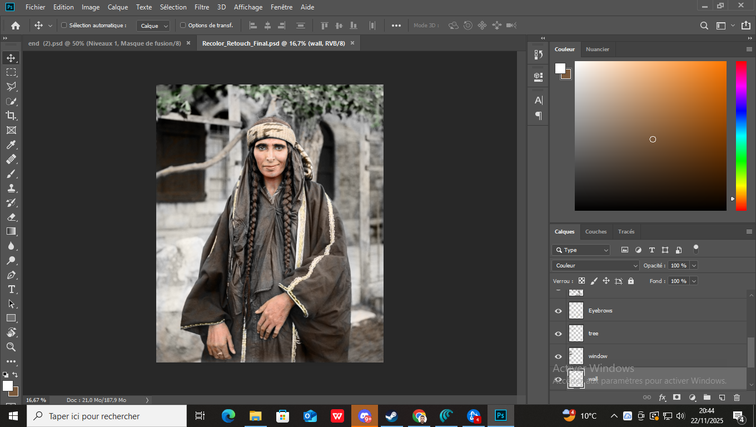The width and height of the screenshot is (756, 427).
Task: Enable the Sélection automatique checkbox
Action: click(64, 25)
